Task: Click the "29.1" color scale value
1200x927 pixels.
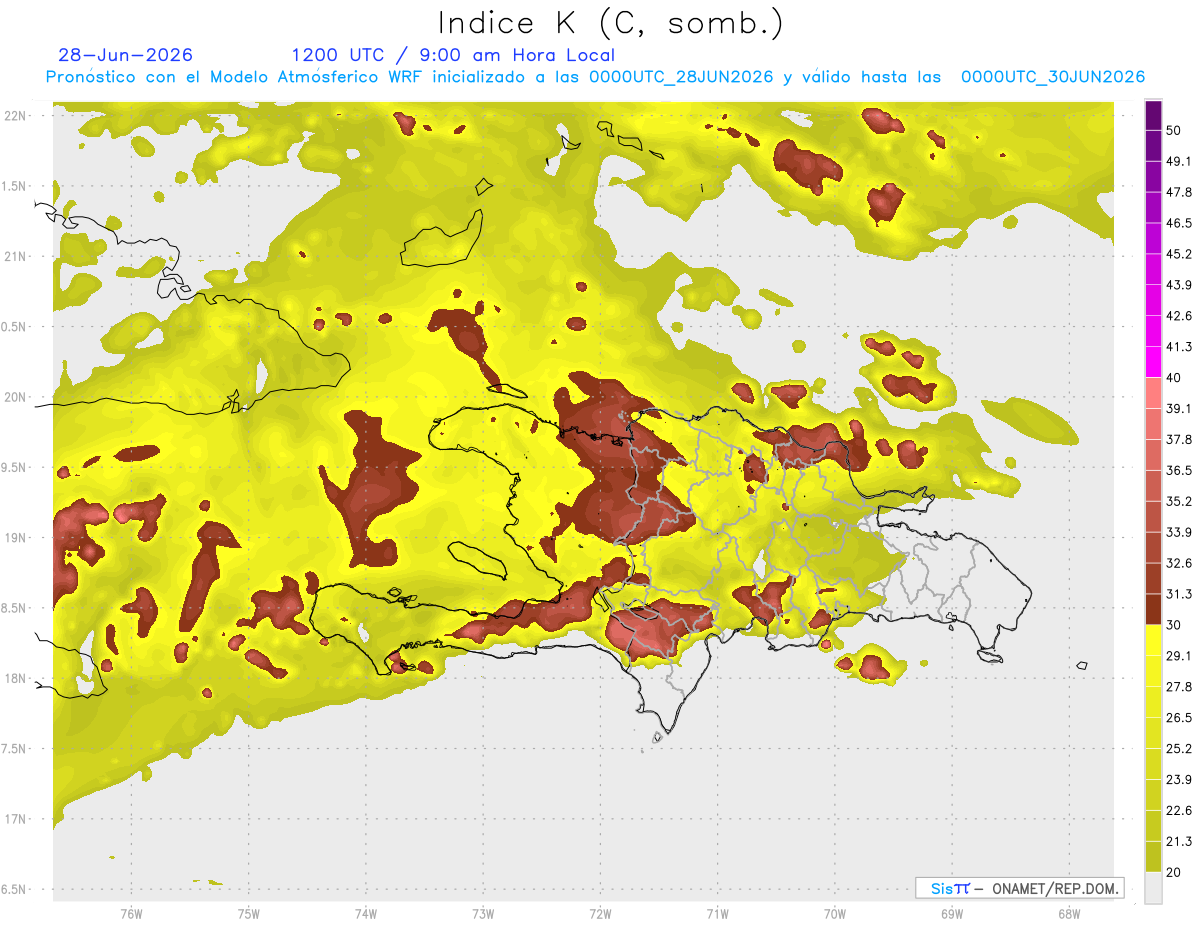Action: tap(1179, 656)
